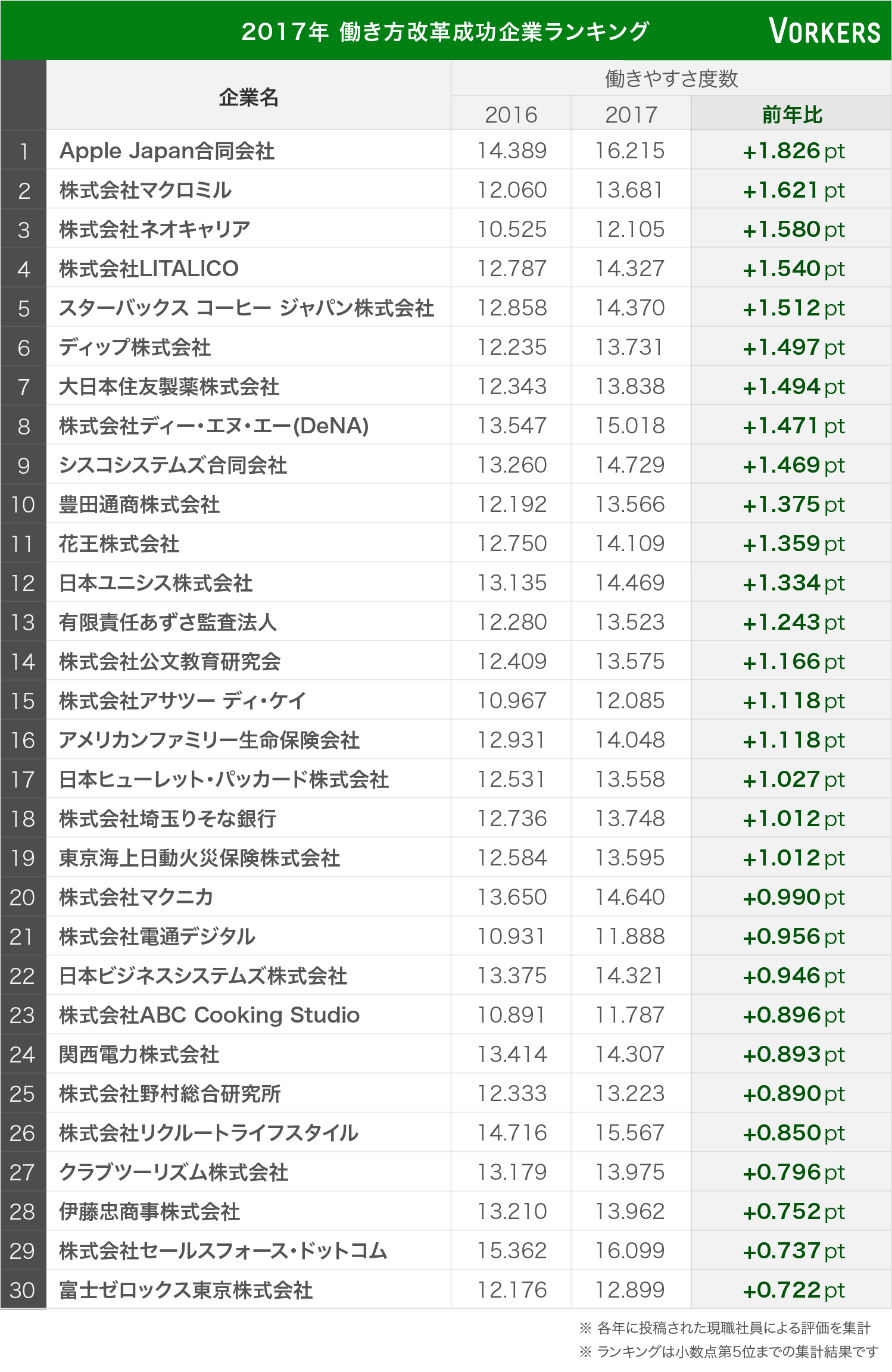
Task: Select '豊田通商株式会社' company name
Action: (139, 505)
